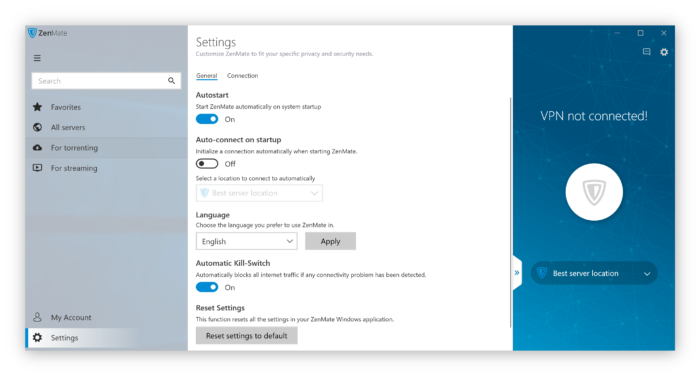Screen dimensions: 700x376
Task: Switch to the Connection tab
Action: tap(242, 75)
